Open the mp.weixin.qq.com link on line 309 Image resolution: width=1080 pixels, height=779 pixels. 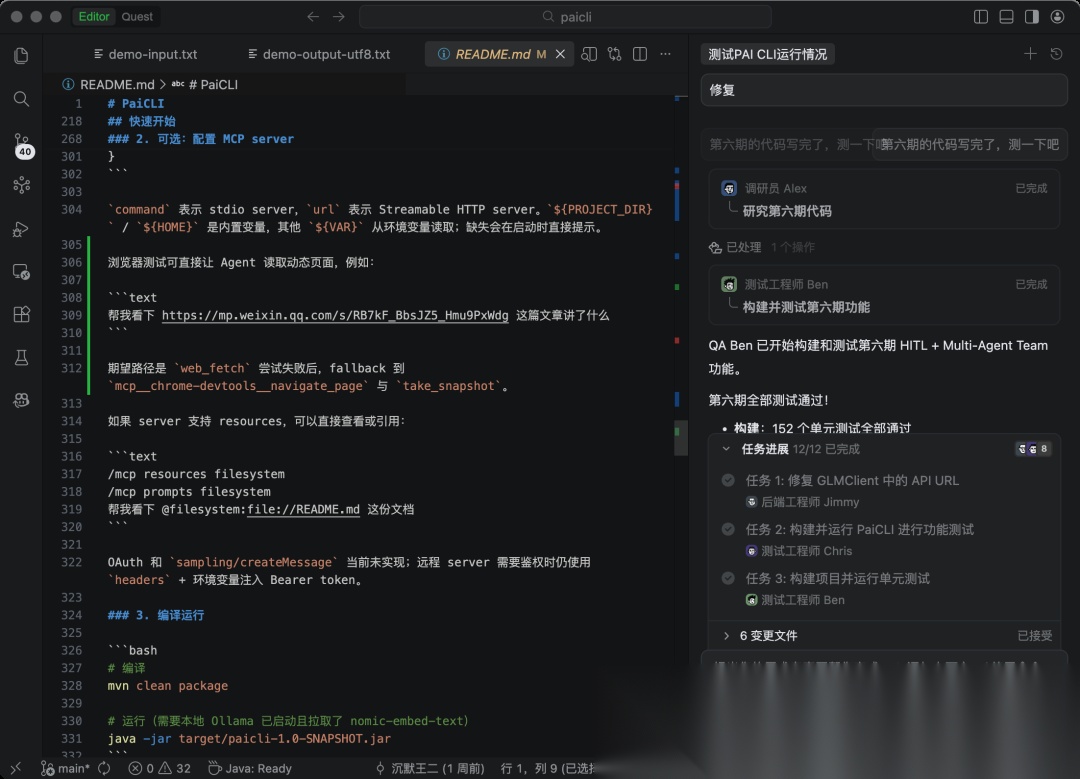[x=335, y=315]
